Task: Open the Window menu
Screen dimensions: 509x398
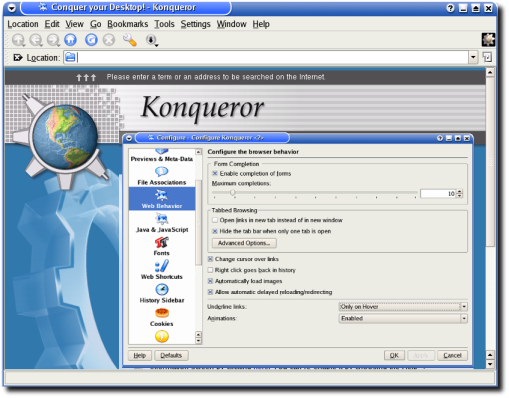Action: (x=231, y=24)
